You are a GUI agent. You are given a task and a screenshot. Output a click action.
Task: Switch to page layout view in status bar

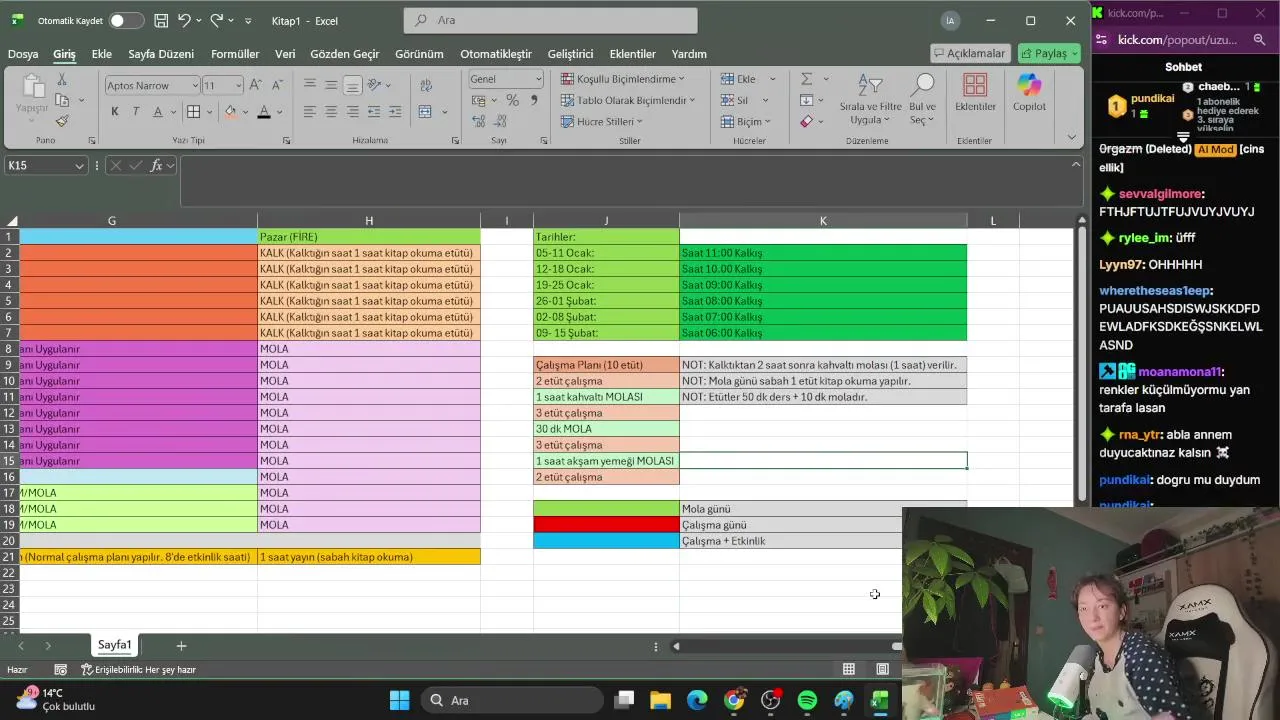(883, 669)
